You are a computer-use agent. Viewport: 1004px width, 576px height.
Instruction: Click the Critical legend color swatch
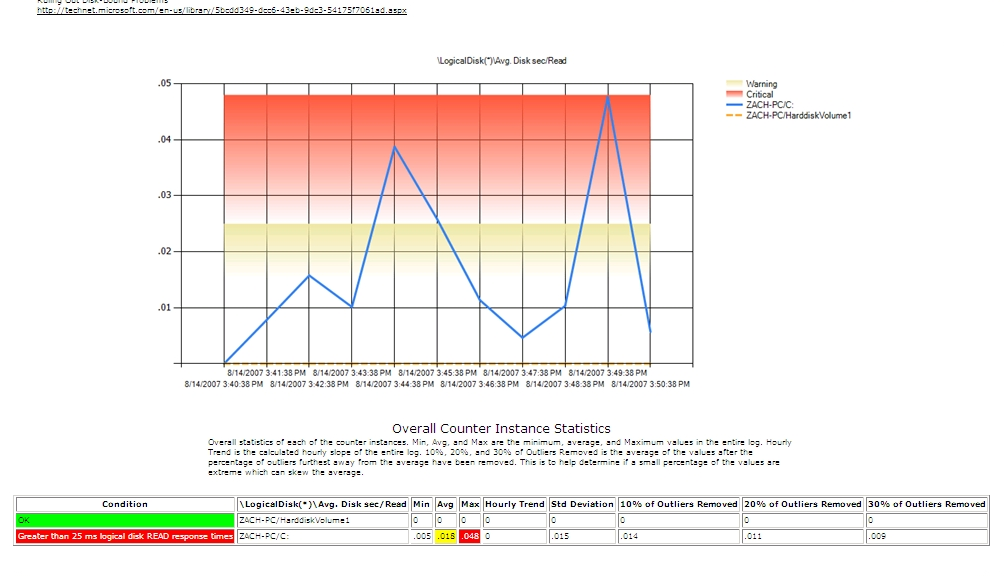(733, 94)
